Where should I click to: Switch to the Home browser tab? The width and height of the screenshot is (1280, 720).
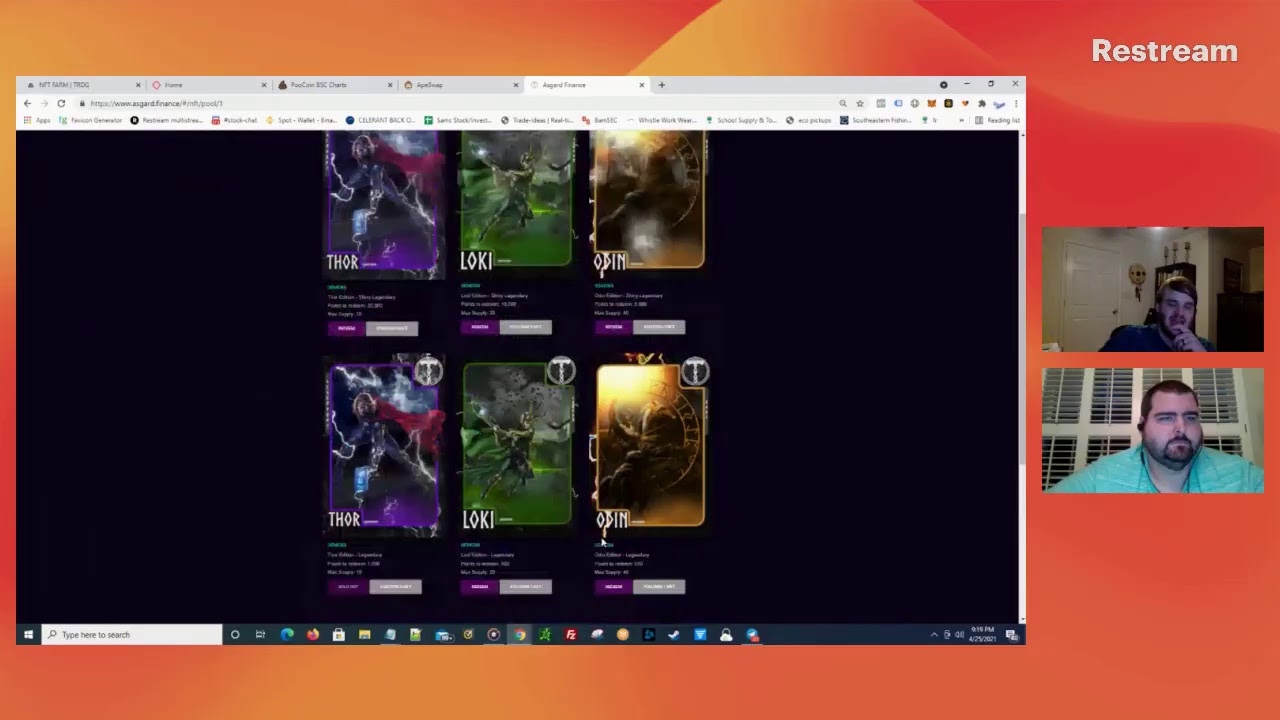pyautogui.click(x=209, y=85)
